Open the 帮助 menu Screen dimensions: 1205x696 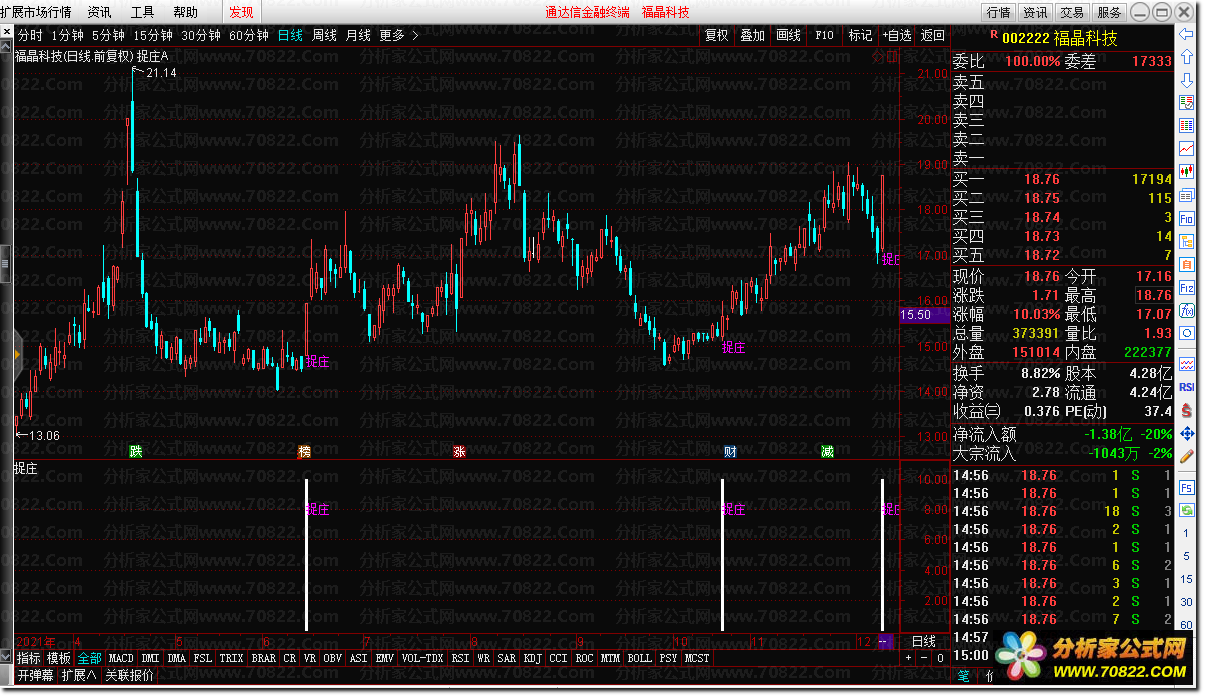tap(185, 12)
